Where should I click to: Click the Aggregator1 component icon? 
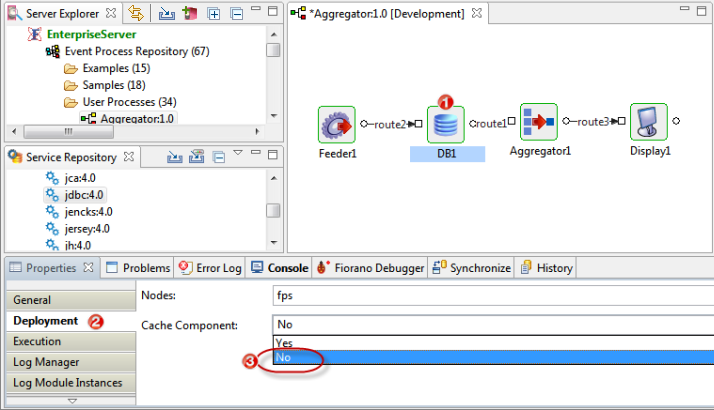[539, 122]
